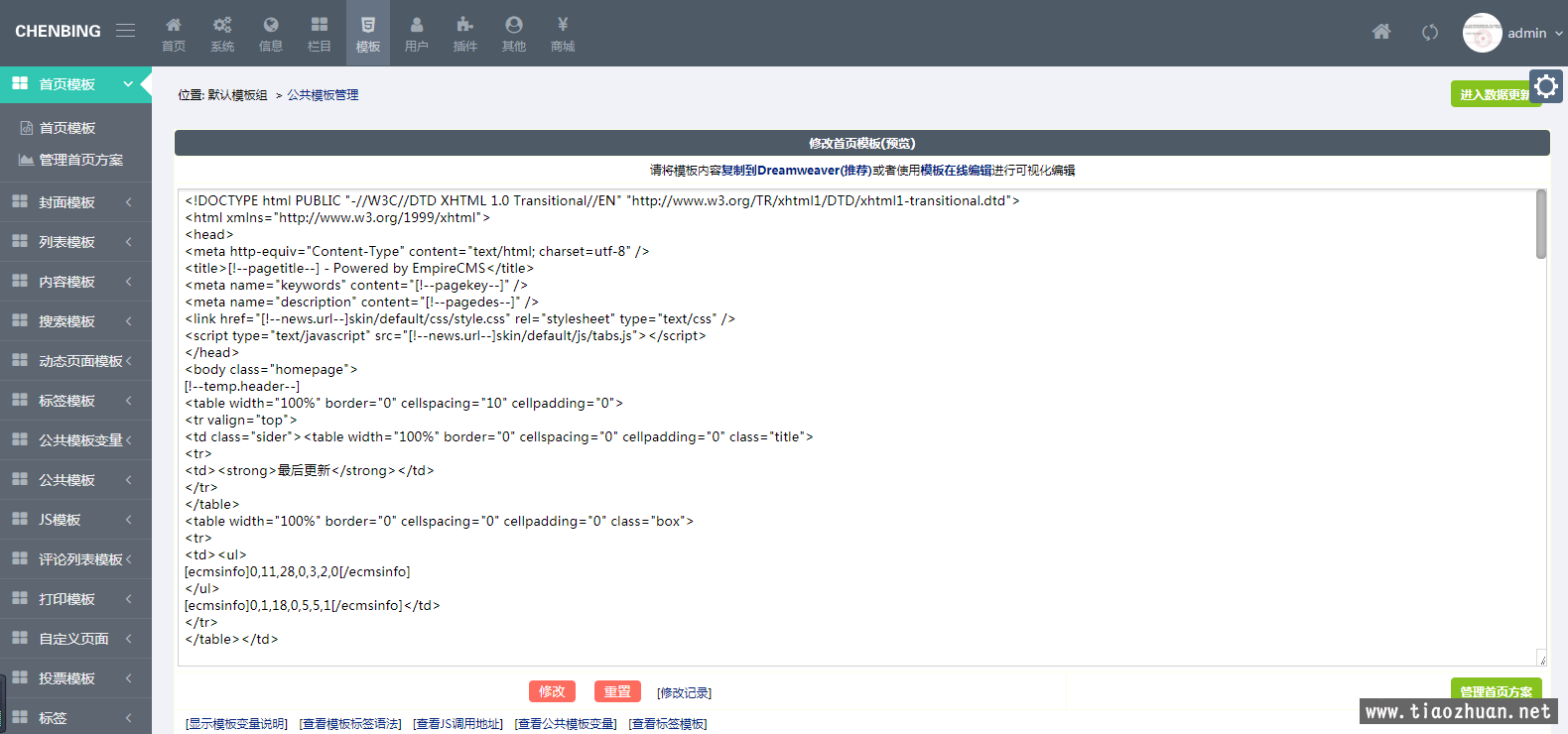
Task: Click the red 修改 submit button
Action: [x=552, y=691]
